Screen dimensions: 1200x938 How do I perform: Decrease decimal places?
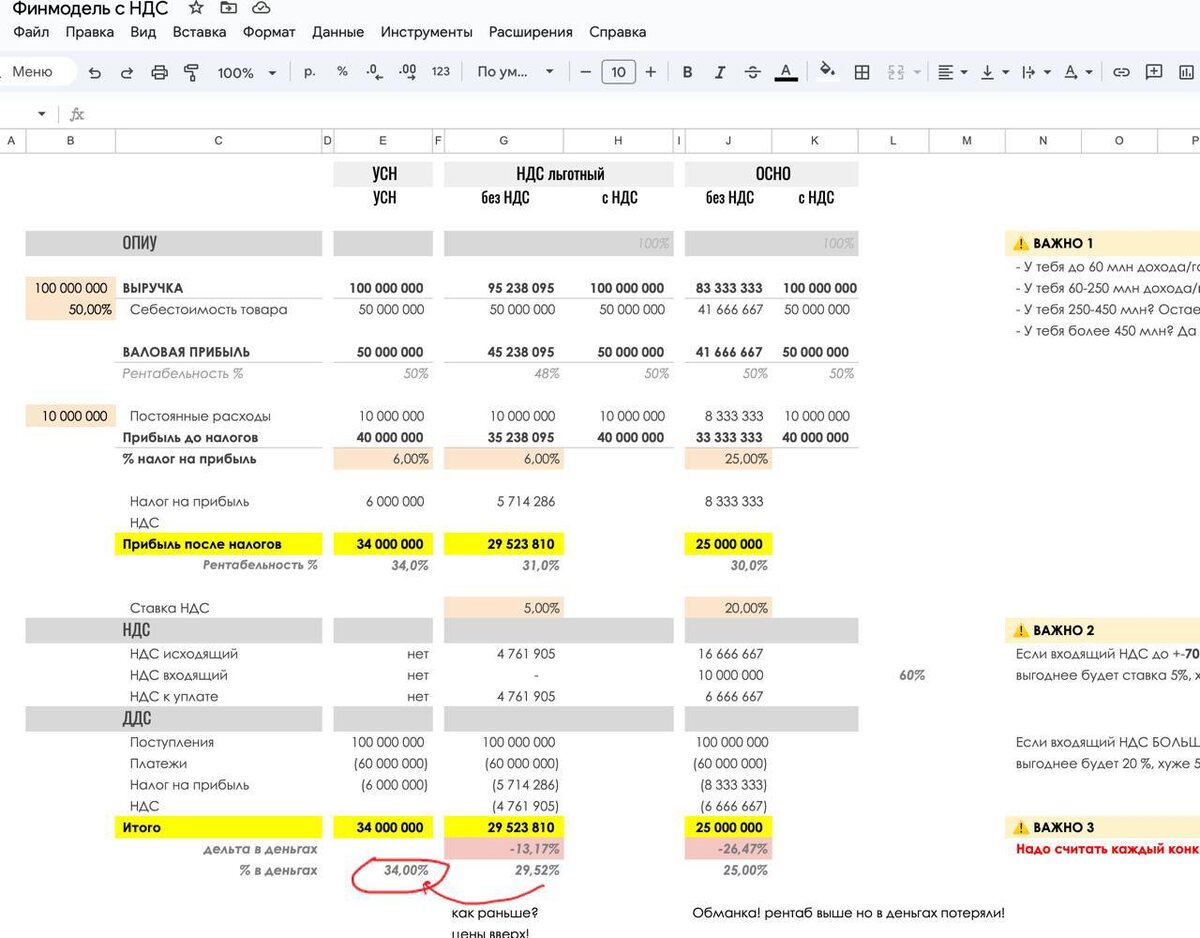[x=374, y=72]
